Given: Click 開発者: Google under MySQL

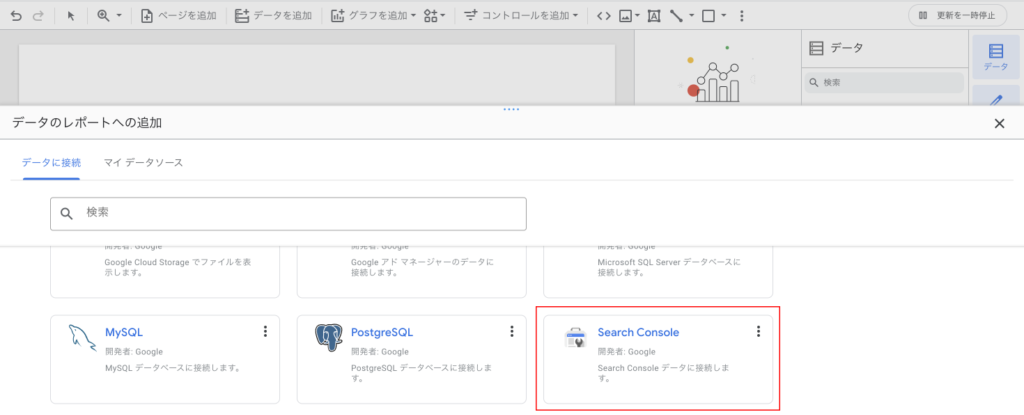Looking at the screenshot, I should [x=134, y=352].
